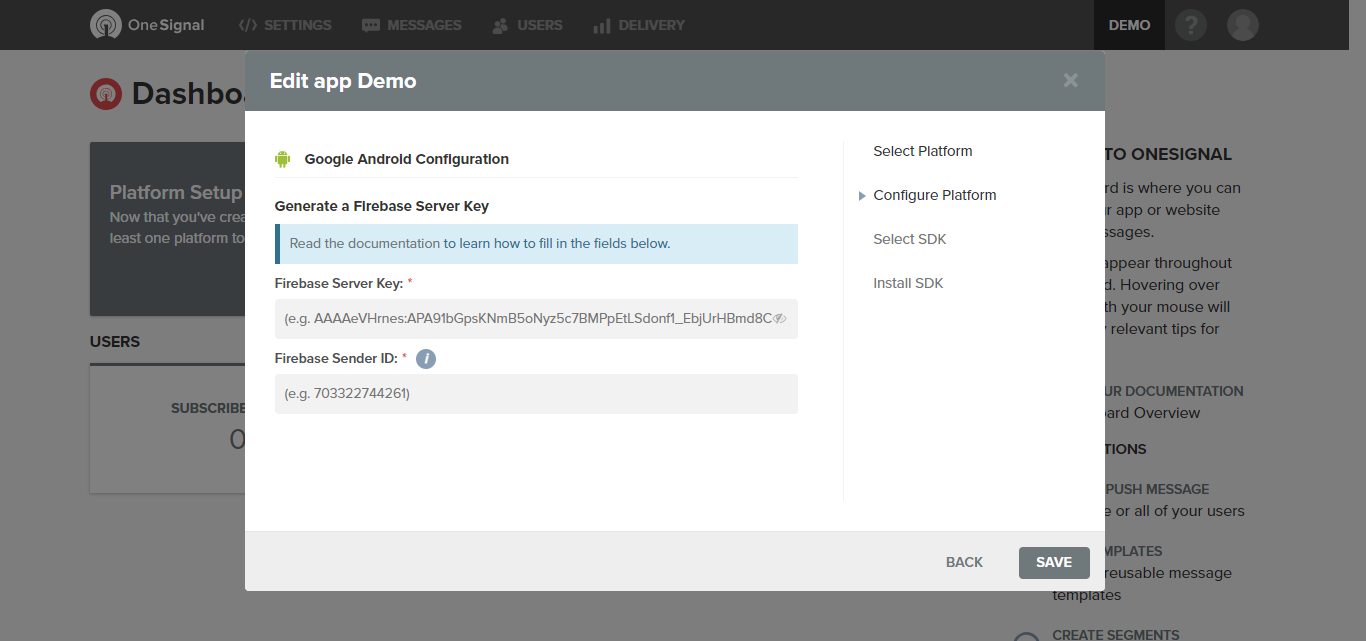Screen dimensions: 1366x641
Task: Focus the Firebase Server Key input
Action: pyautogui.click(x=525, y=319)
